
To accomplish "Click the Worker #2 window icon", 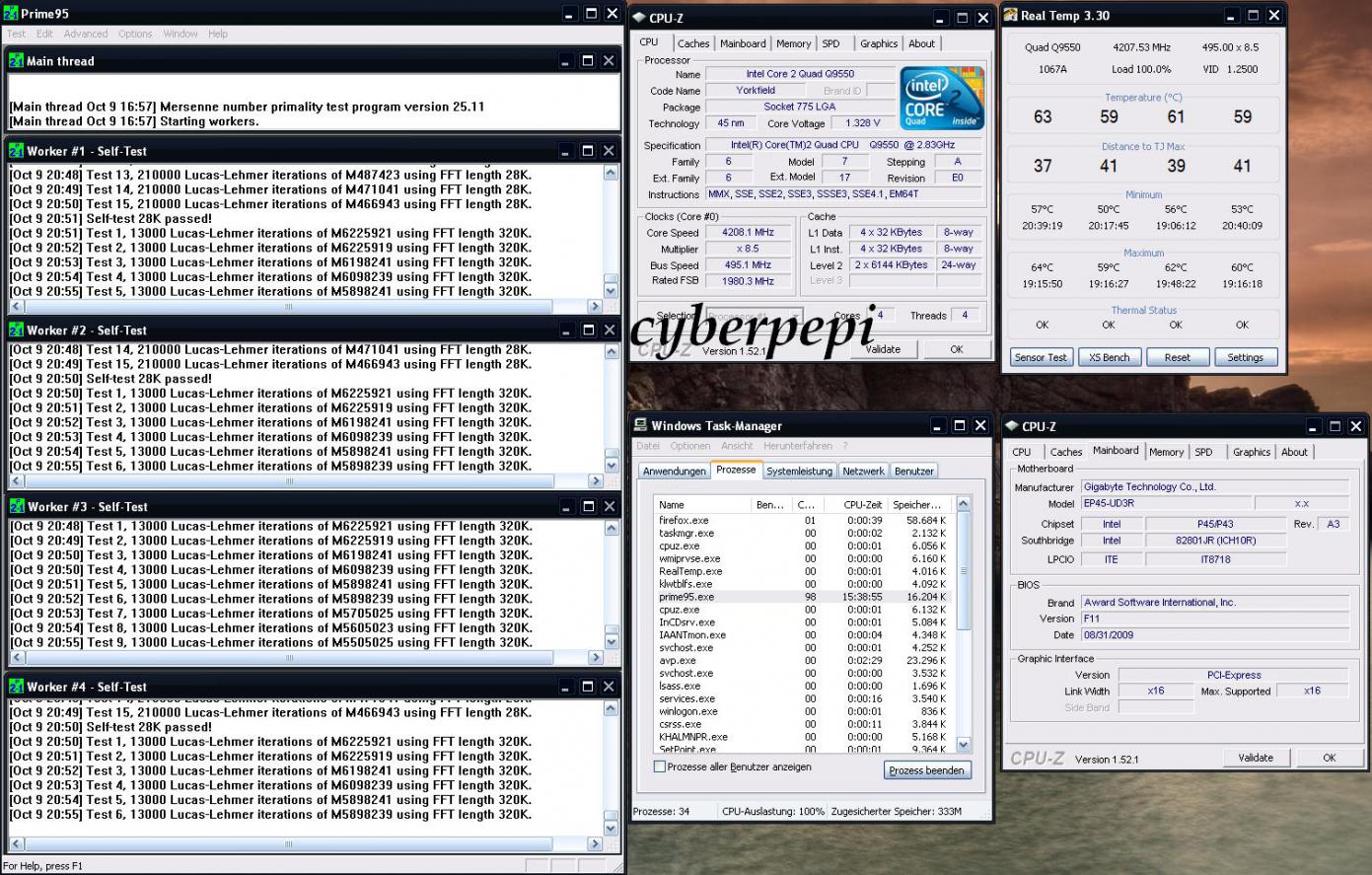I will click(16, 329).
